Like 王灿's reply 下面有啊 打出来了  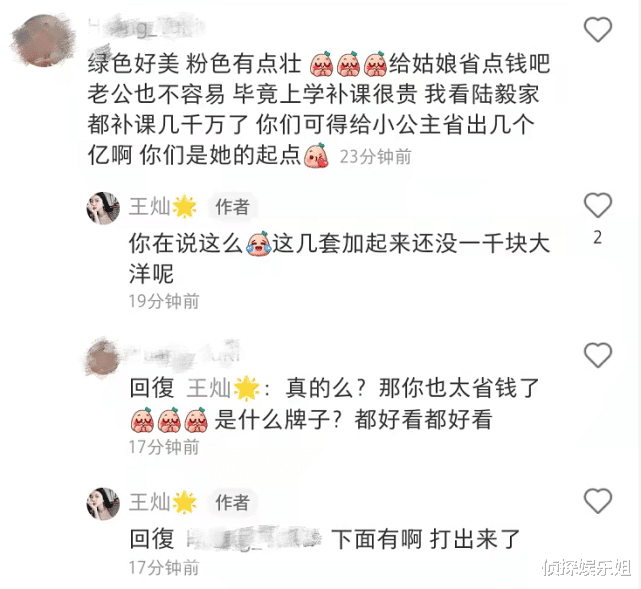pyautogui.click(x=598, y=500)
